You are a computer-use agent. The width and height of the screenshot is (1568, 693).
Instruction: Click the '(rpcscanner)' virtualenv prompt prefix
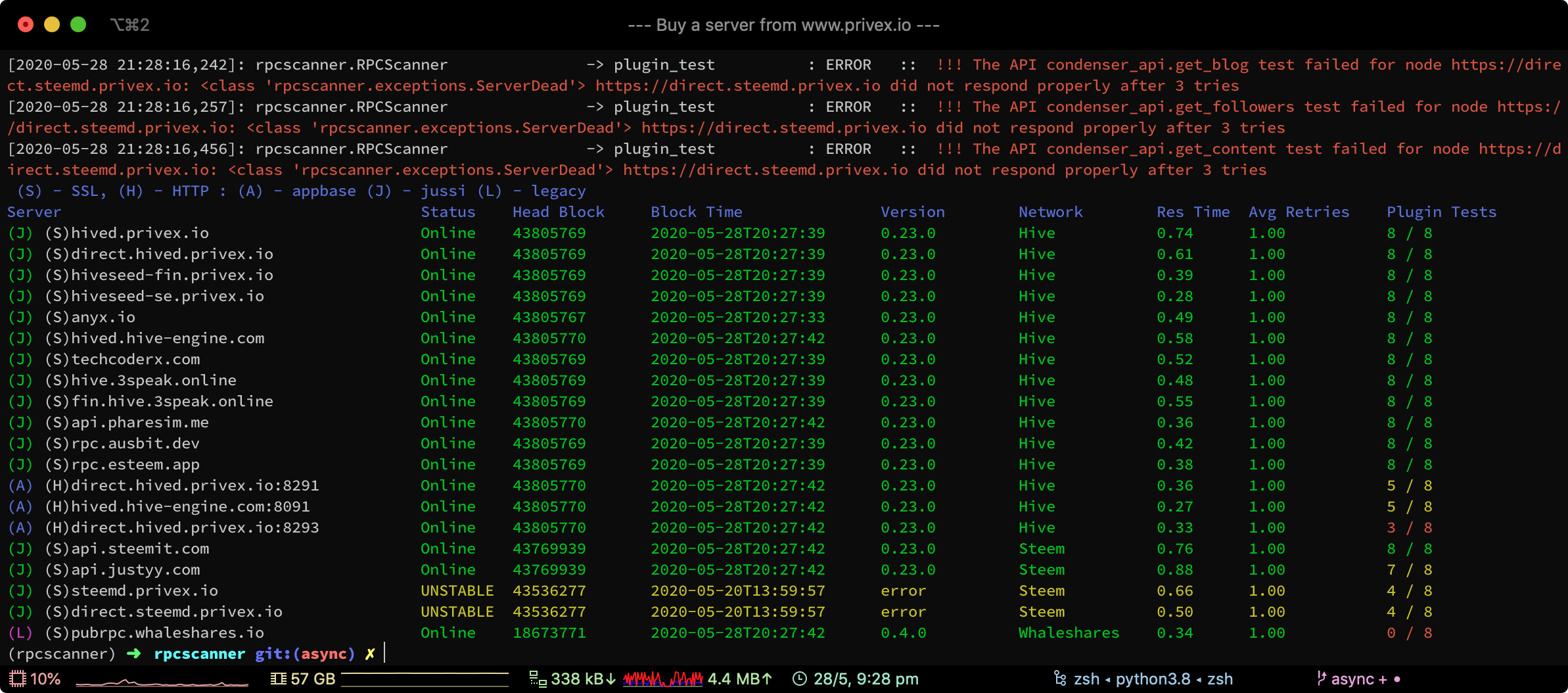pyautogui.click(x=62, y=654)
